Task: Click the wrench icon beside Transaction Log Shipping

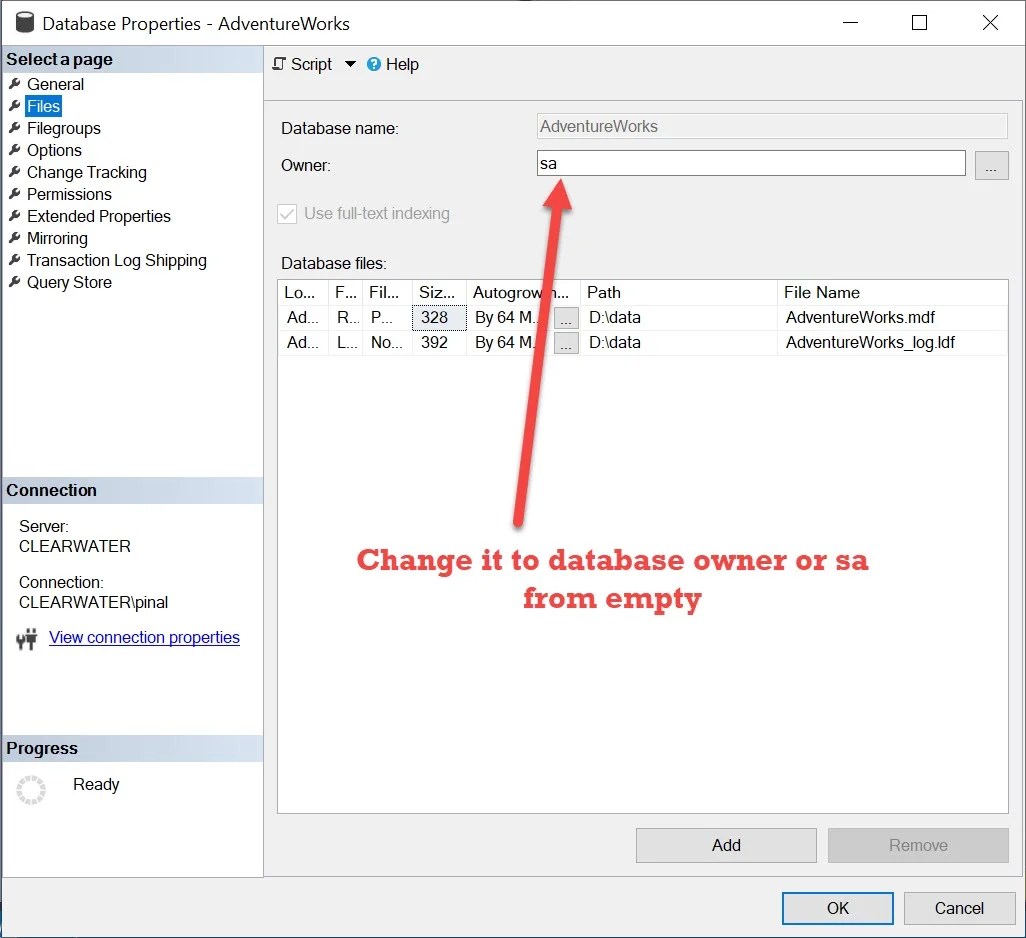Action: click(14, 260)
